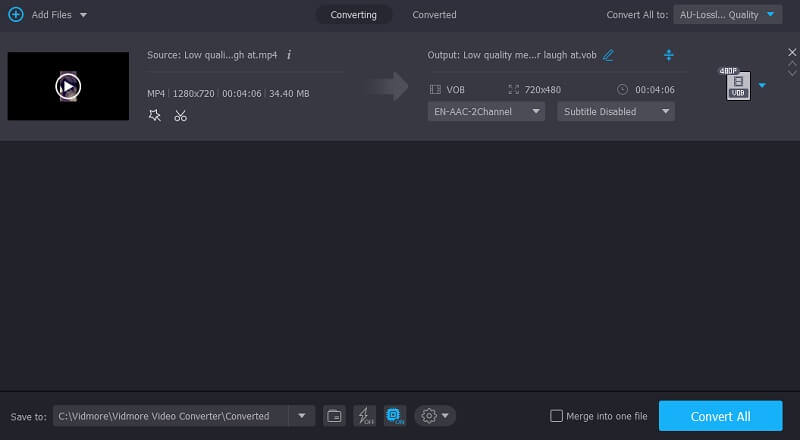The image size is (800, 440).
Task: Click the Add Files plus icon
Action: click(x=15, y=15)
